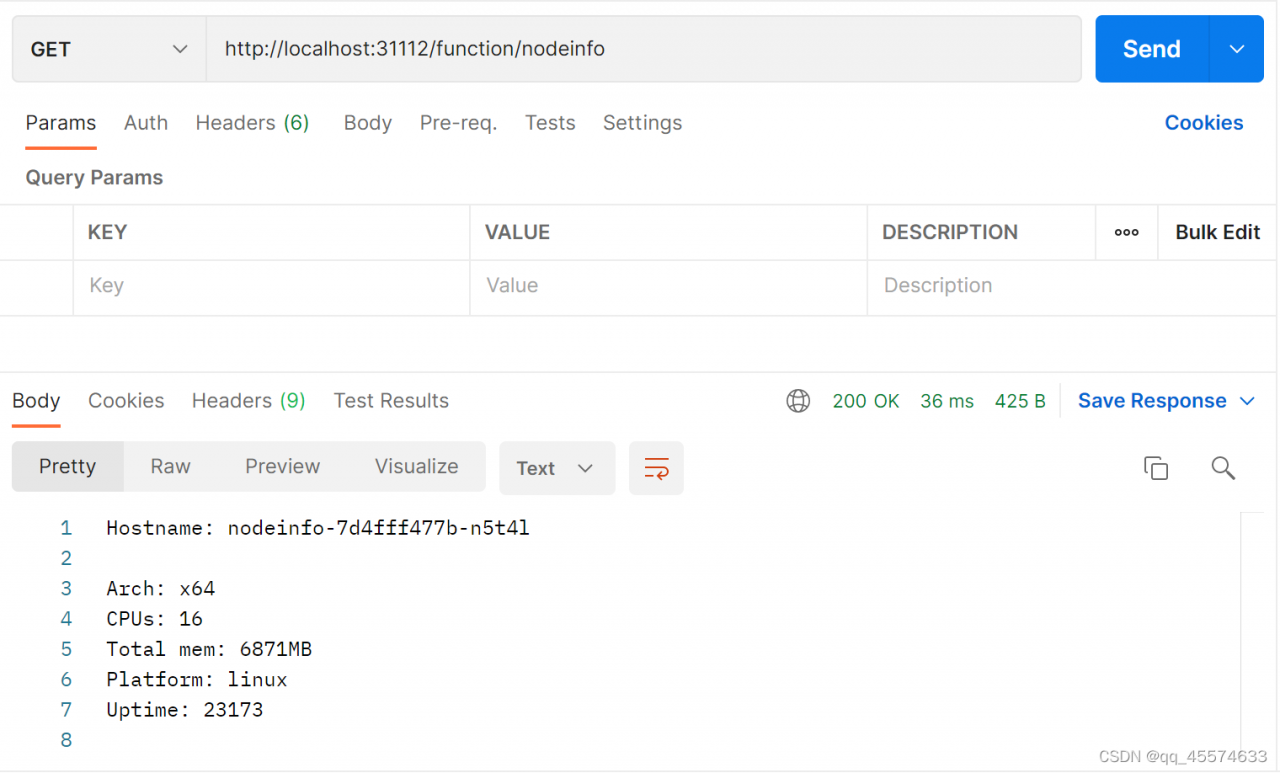
Task: Click Bulk Edit
Action: pyautogui.click(x=1218, y=232)
